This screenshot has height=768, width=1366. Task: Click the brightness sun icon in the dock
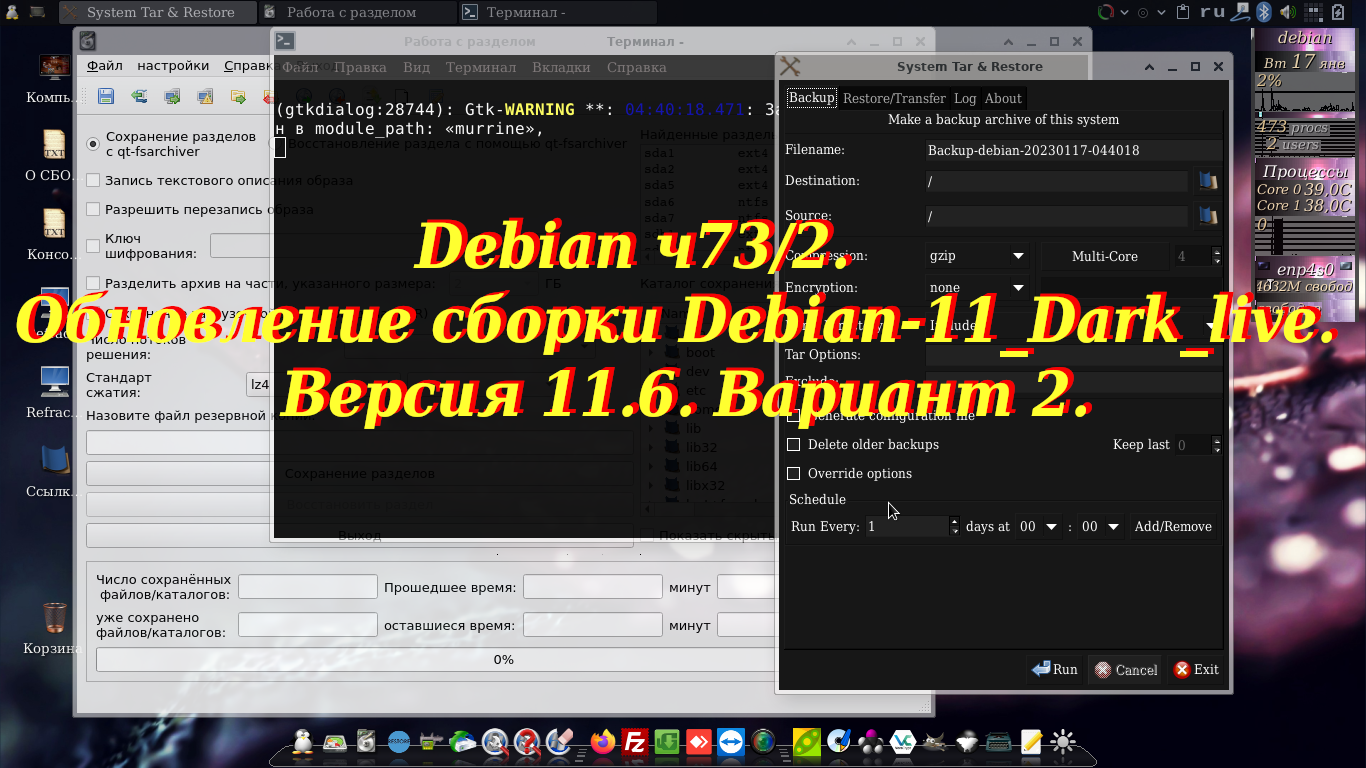[1063, 741]
